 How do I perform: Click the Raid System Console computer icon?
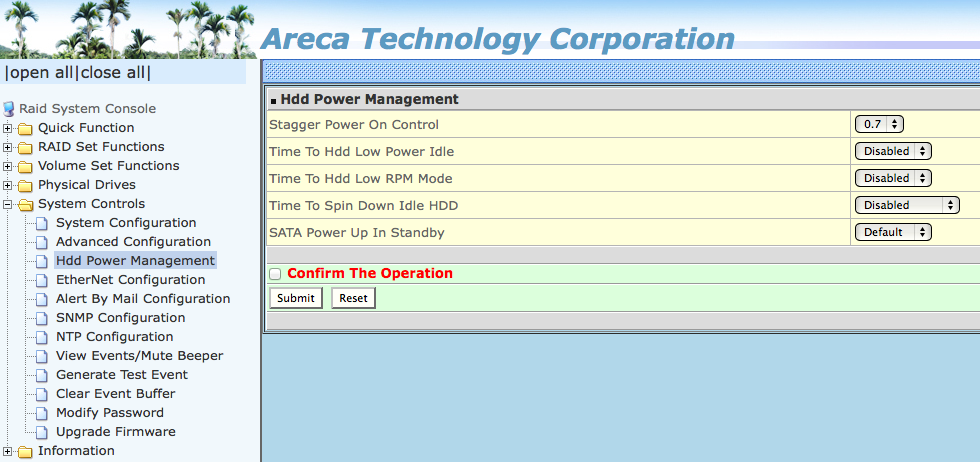click(x=9, y=109)
